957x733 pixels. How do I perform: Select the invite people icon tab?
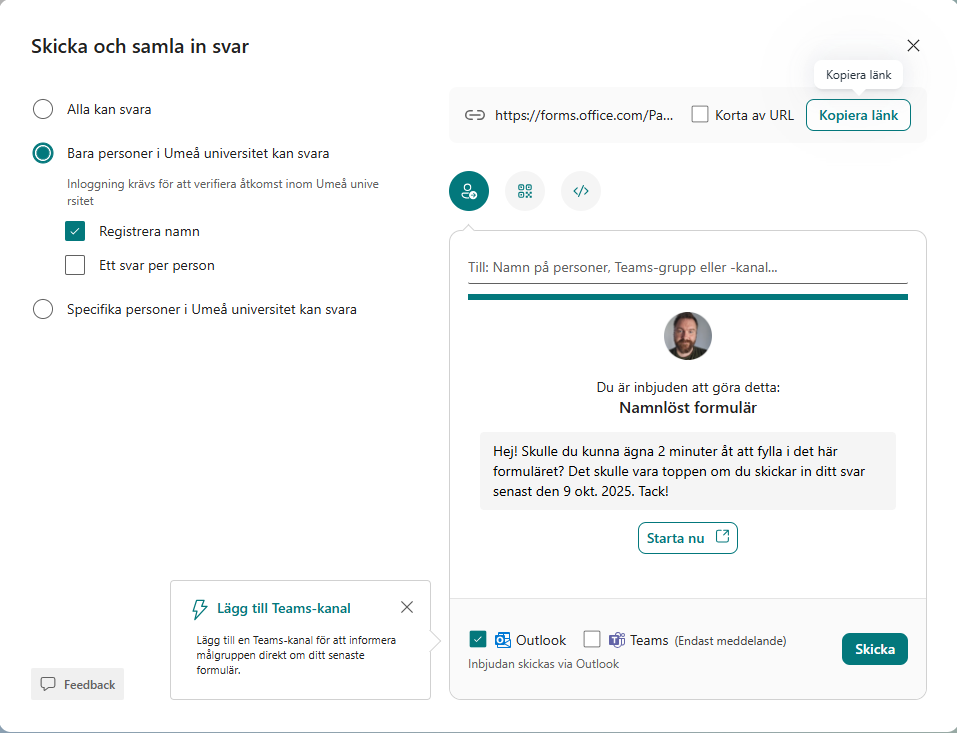(x=469, y=191)
